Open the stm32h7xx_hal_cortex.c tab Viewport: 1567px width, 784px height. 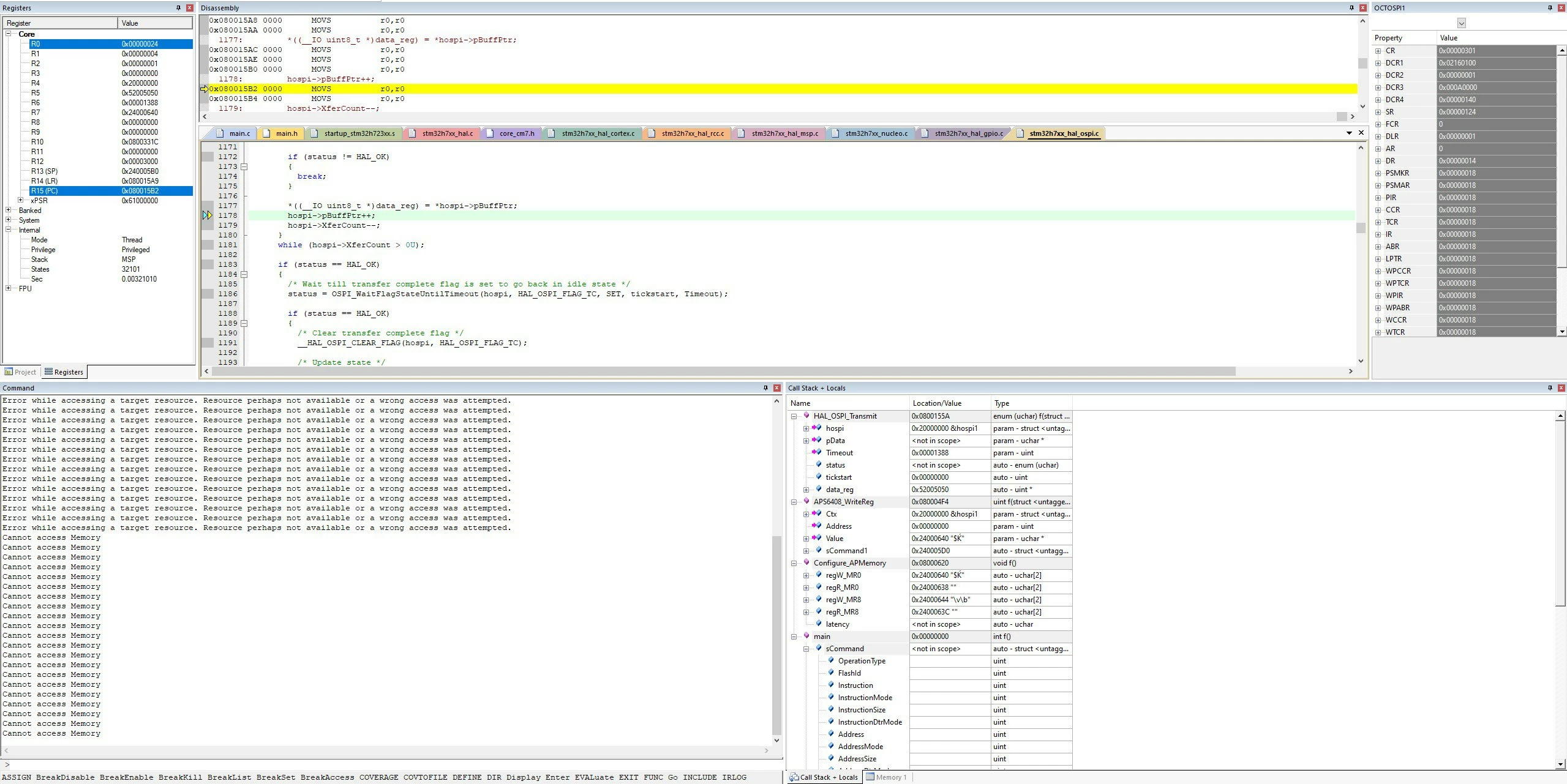click(x=592, y=133)
